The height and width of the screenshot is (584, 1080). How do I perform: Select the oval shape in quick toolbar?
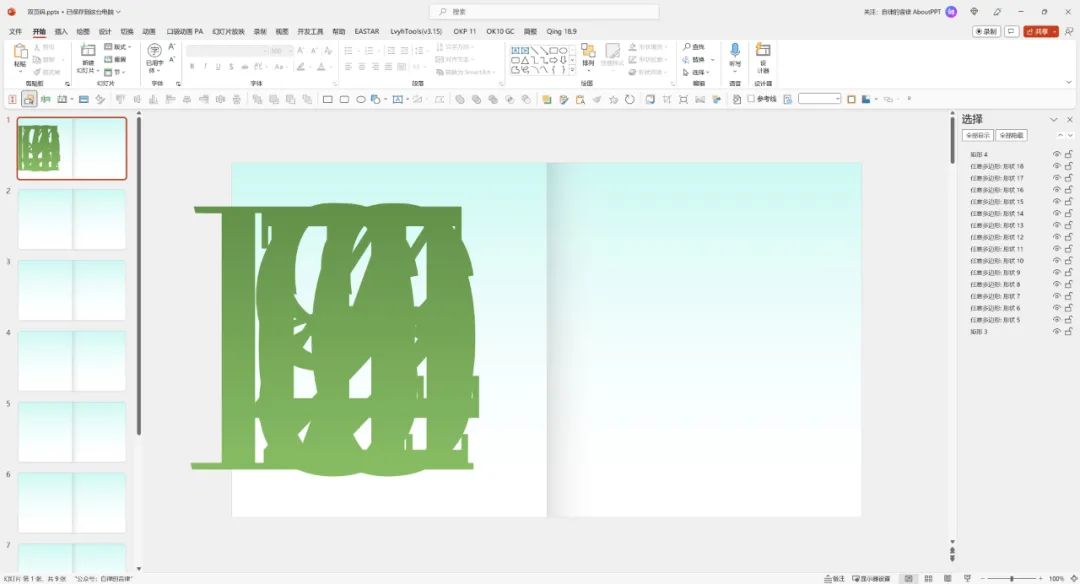click(x=361, y=99)
